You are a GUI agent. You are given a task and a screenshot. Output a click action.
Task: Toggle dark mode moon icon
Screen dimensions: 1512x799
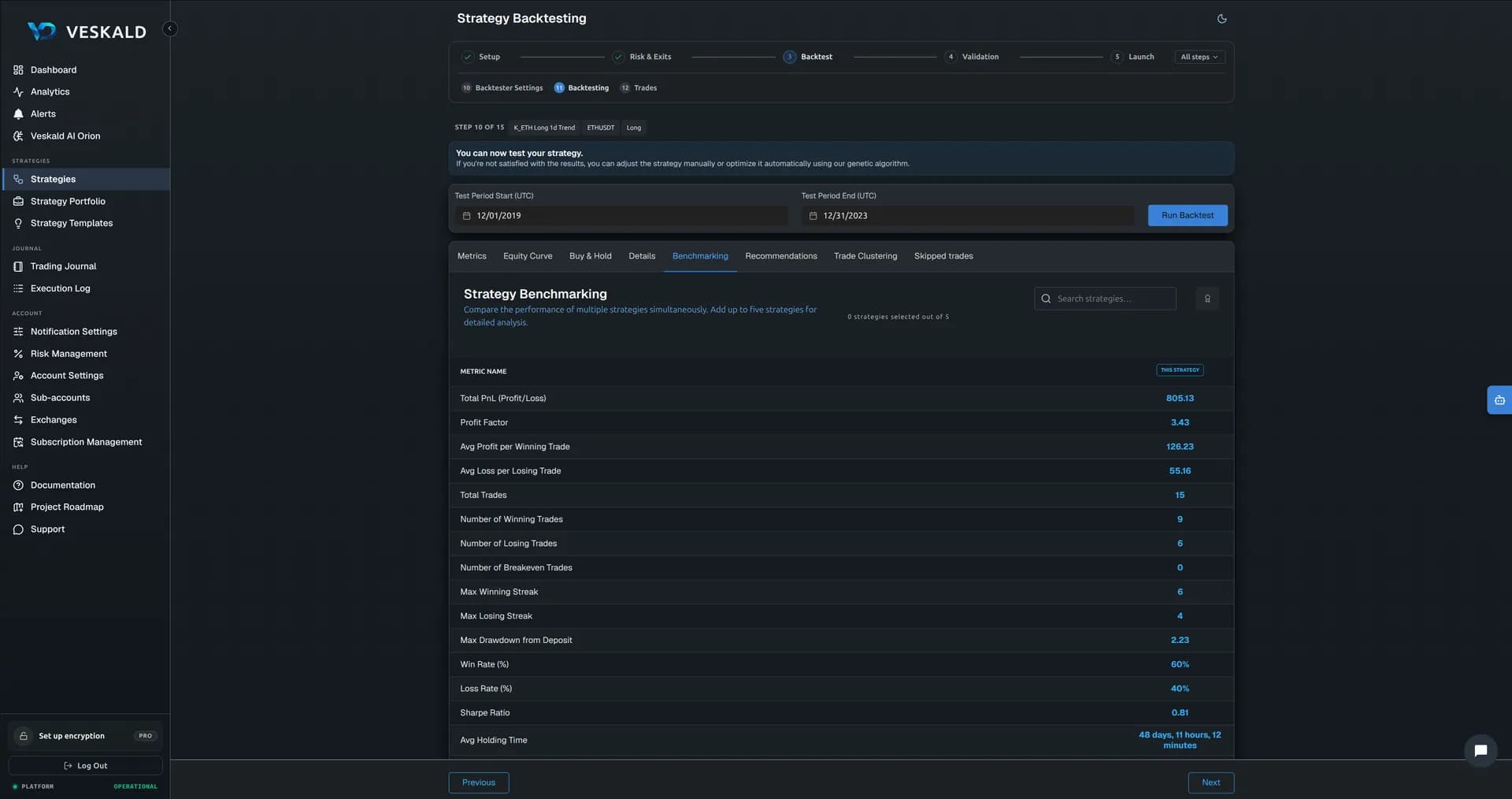1221,19
